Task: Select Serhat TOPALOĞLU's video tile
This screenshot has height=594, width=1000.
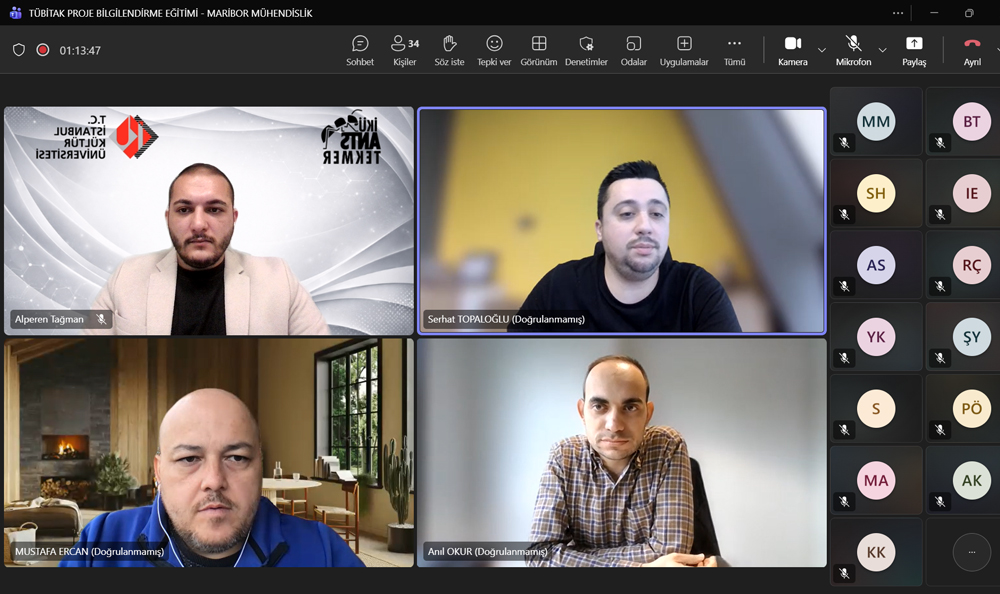Action: point(621,220)
